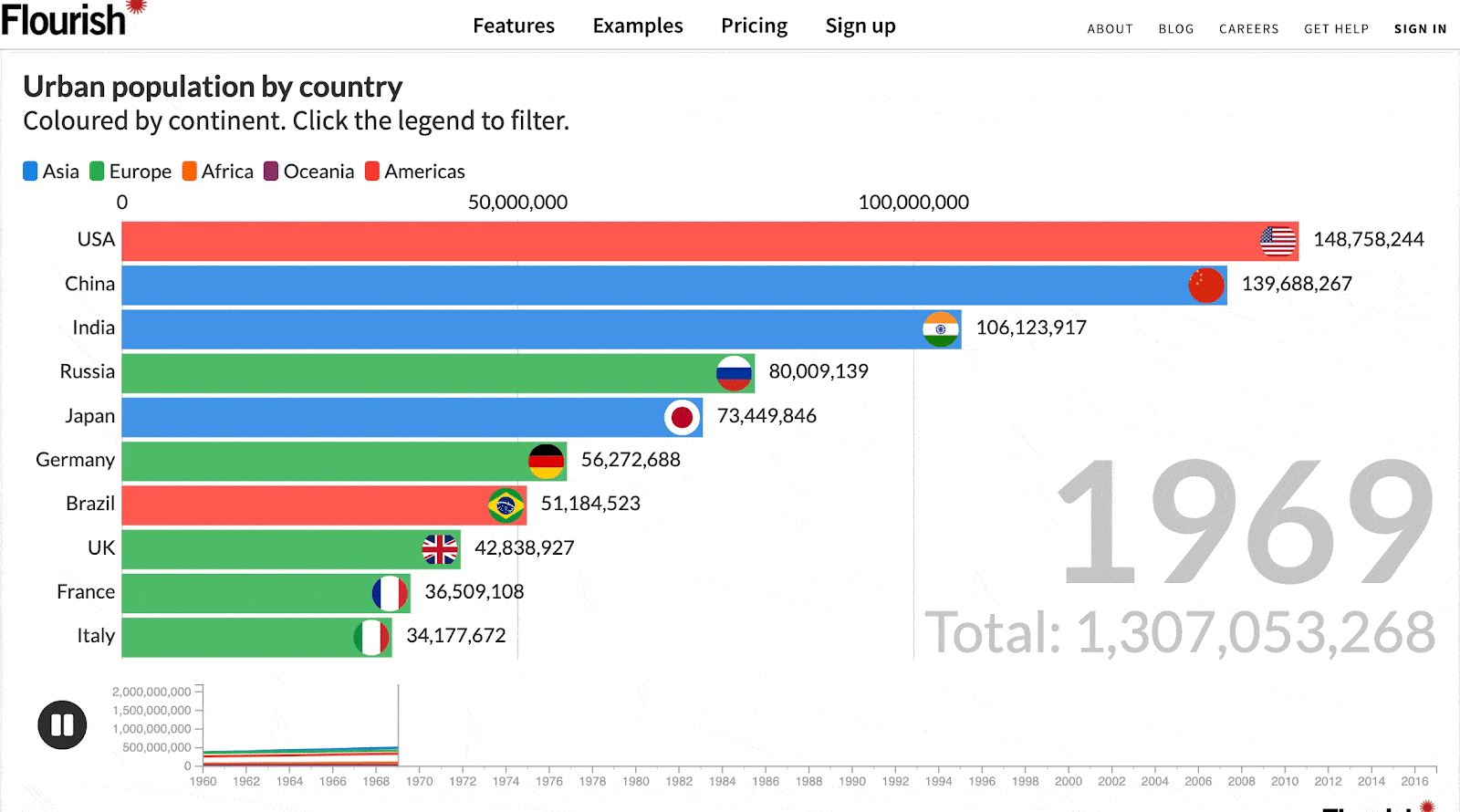
Task: Open the Blog link
Action: (x=1176, y=29)
